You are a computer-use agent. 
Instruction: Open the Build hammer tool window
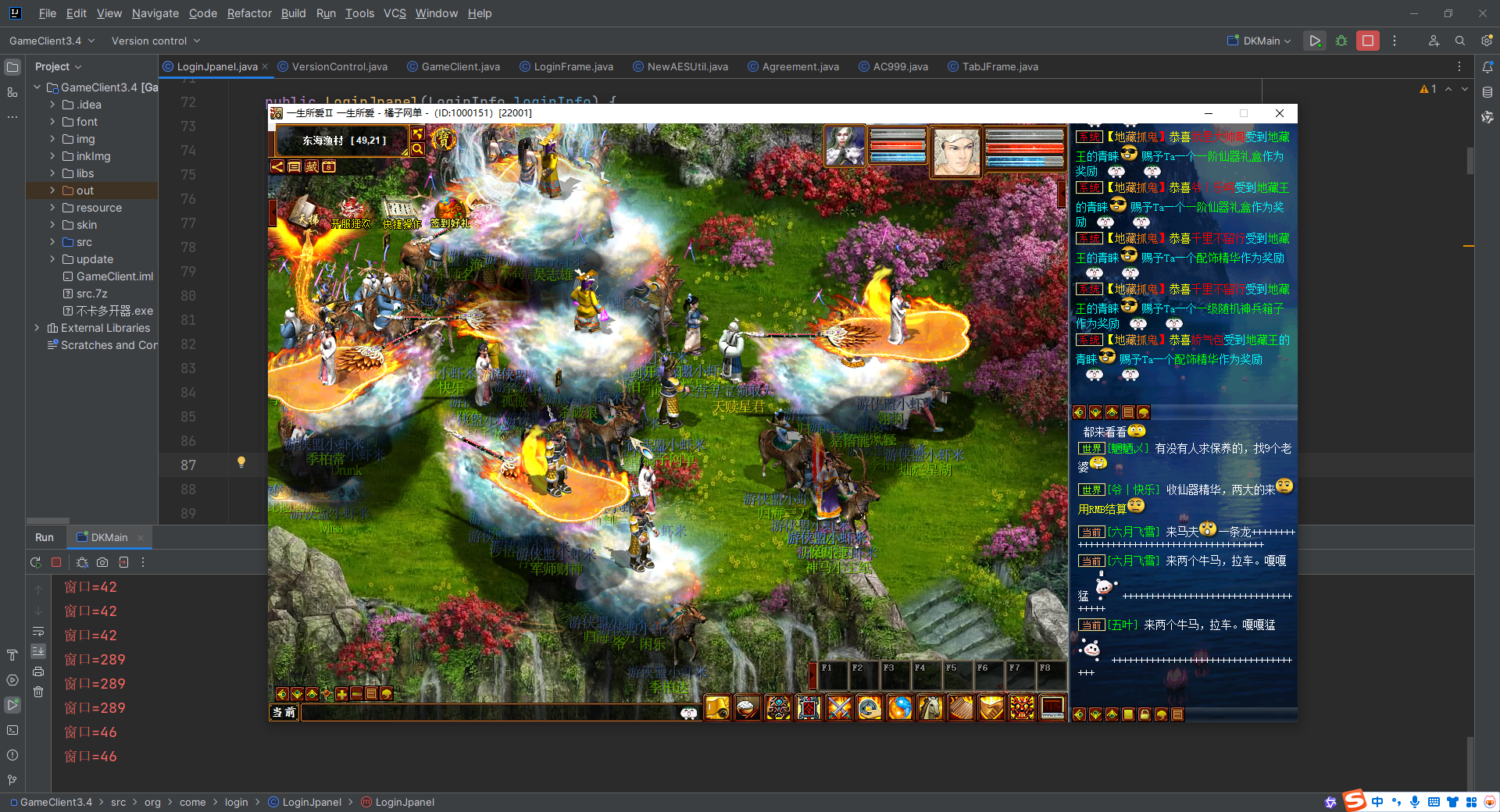[x=12, y=655]
